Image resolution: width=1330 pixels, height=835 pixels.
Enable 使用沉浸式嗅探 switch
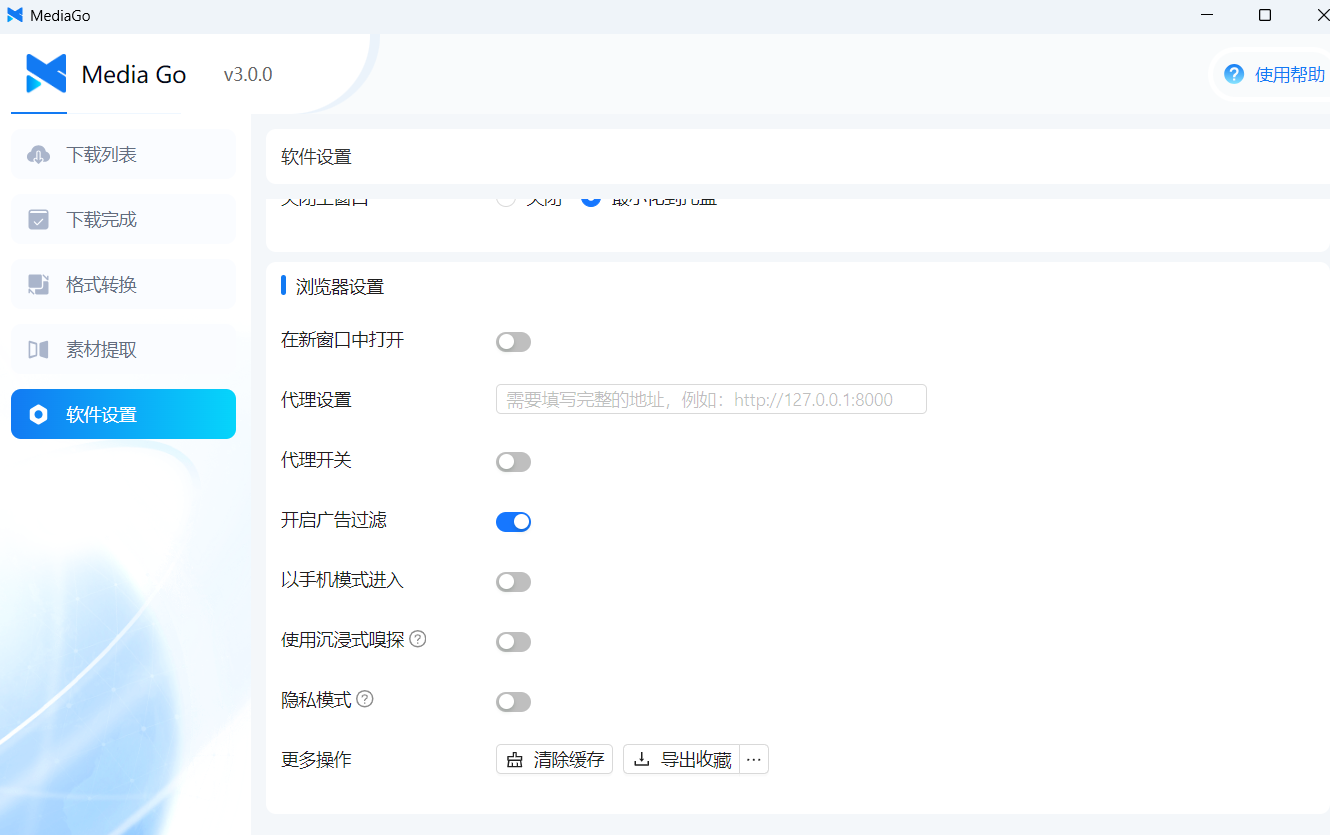point(513,642)
